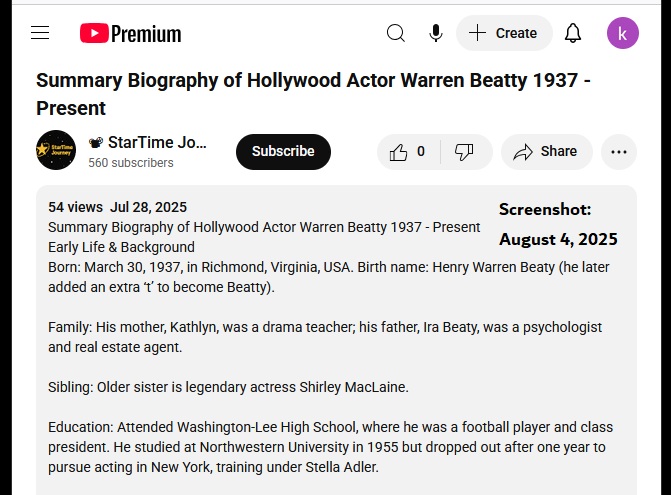Subscribe to StarTime Journey channel
Screen dimensions: 671x495
tap(283, 152)
